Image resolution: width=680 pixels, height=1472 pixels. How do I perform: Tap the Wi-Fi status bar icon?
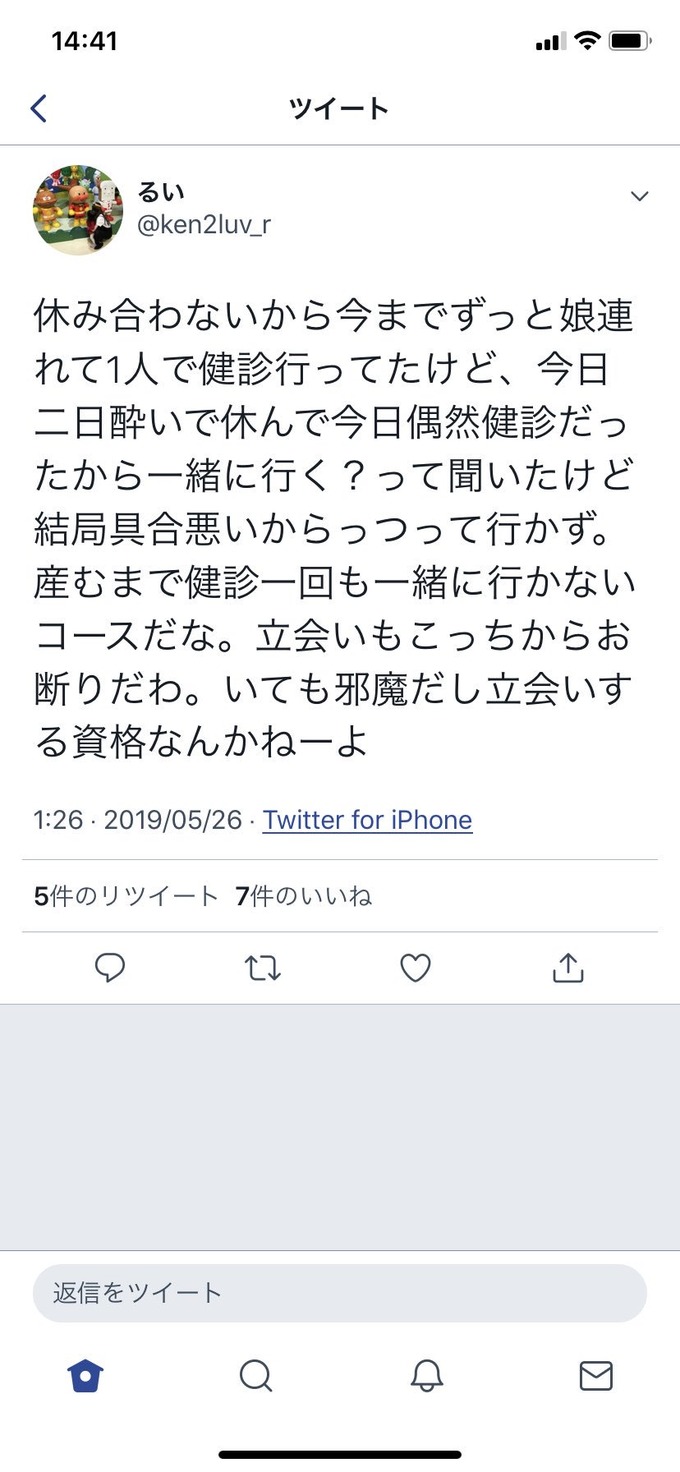[586, 41]
